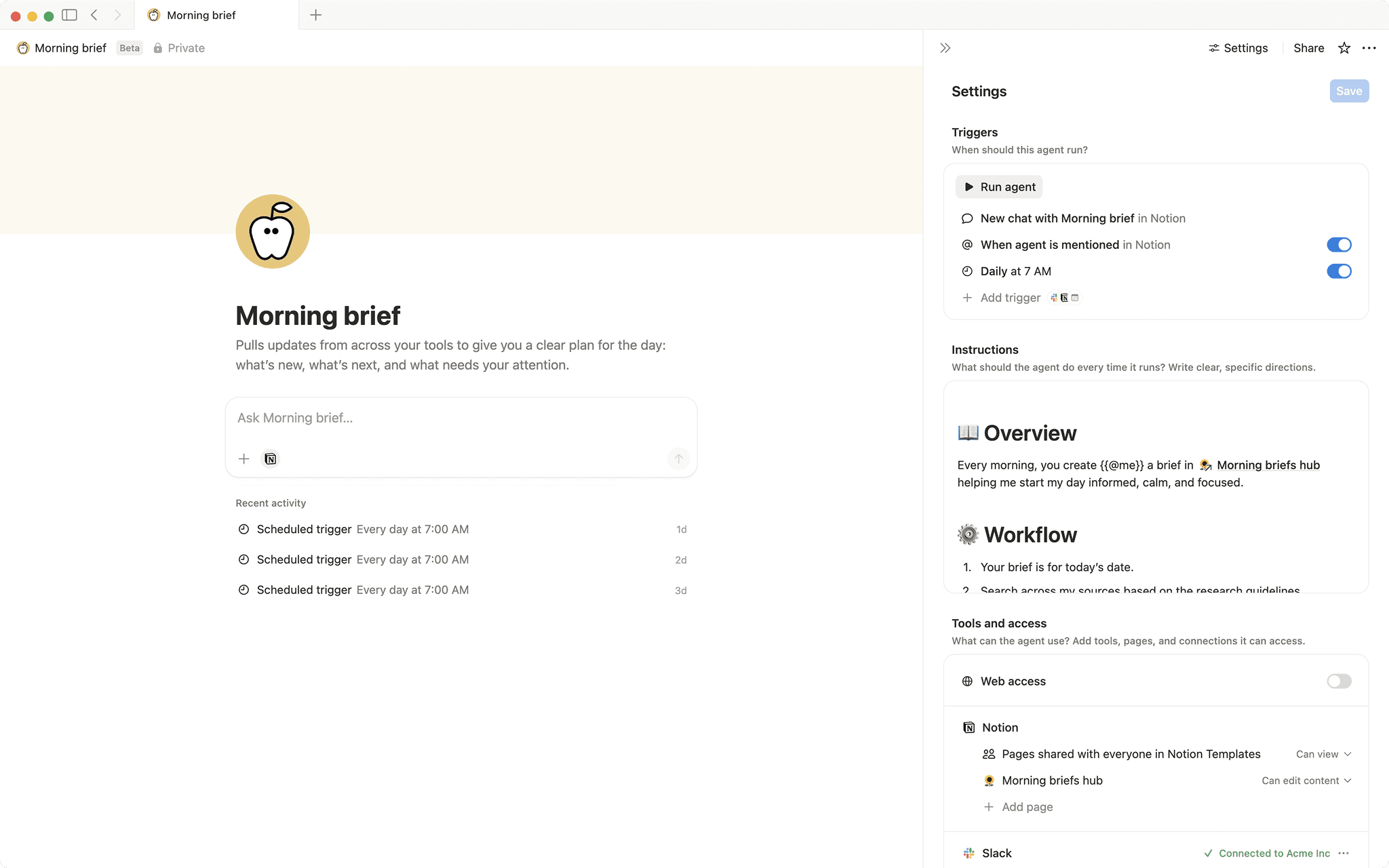Click the apple agent avatar
This screenshot has height=868, width=1389.
pos(273,232)
